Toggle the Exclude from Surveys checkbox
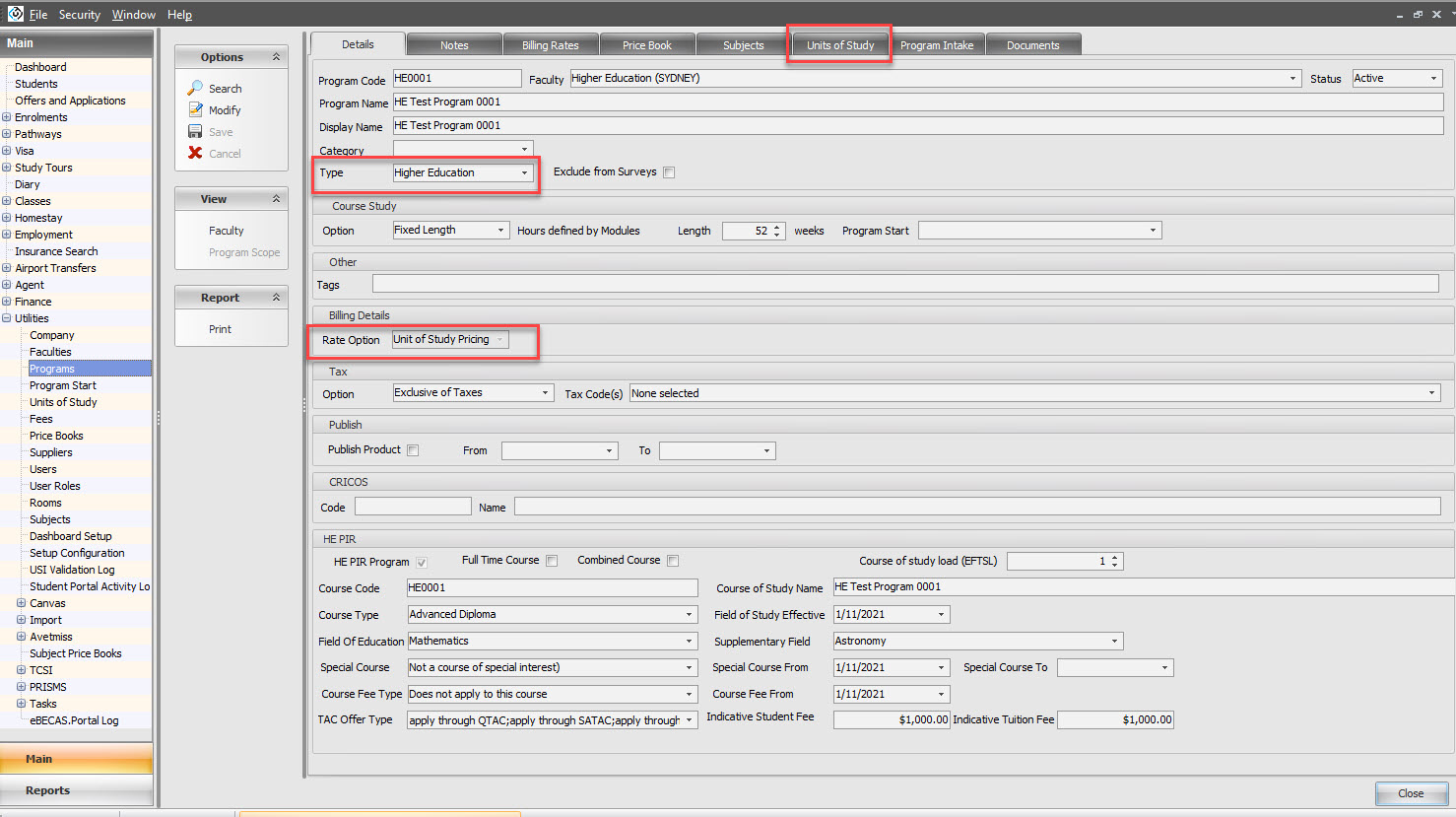The image size is (1456, 817). (669, 172)
